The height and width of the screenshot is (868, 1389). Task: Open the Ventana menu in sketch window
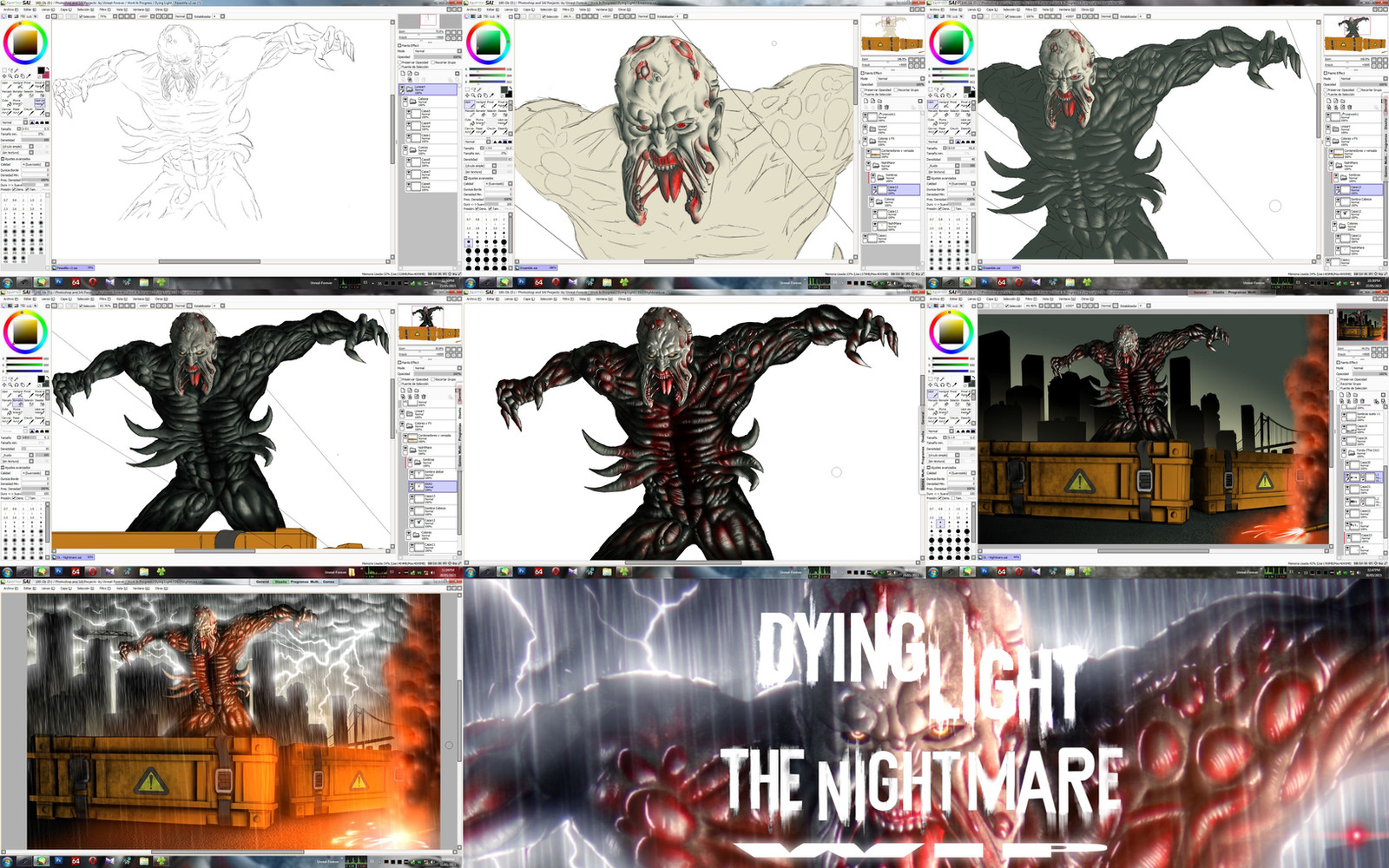click(142, 10)
